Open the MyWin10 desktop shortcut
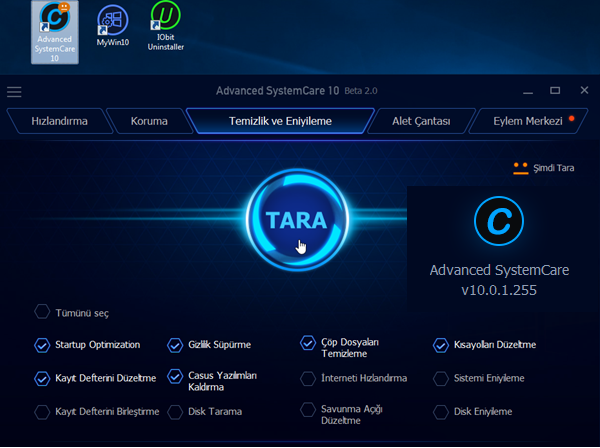The height and width of the screenshot is (448, 600). pos(112,26)
